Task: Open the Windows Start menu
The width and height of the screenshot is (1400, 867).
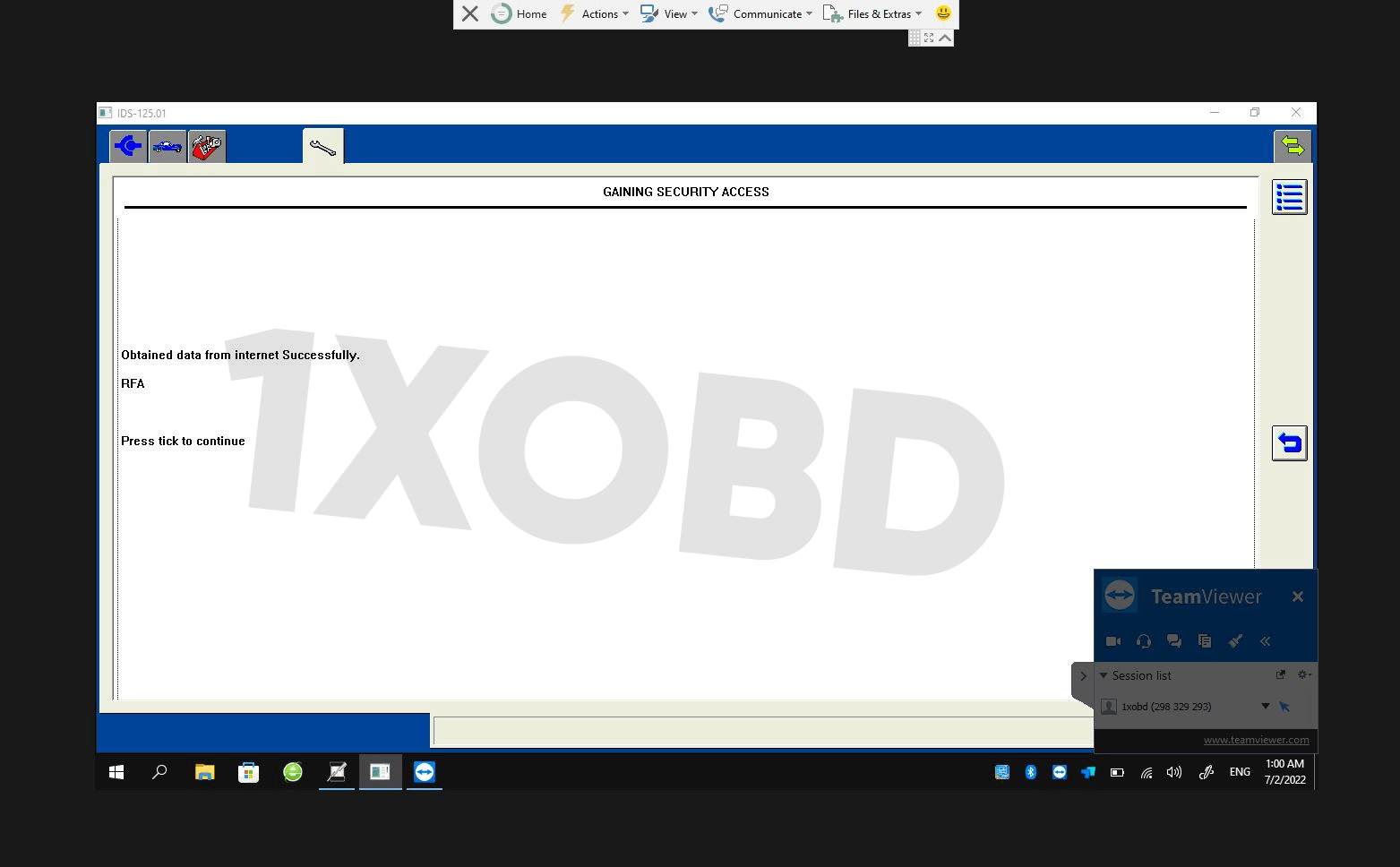Action: [x=116, y=772]
